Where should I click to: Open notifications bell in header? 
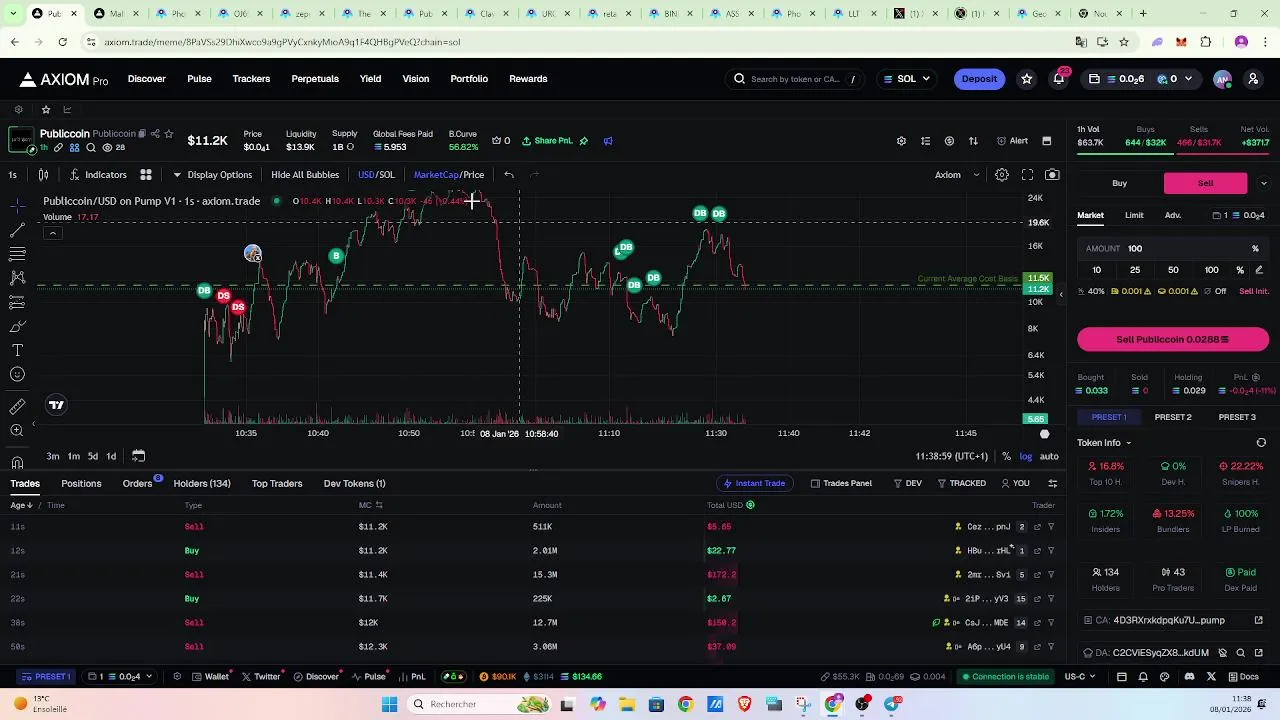coord(1059,79)
